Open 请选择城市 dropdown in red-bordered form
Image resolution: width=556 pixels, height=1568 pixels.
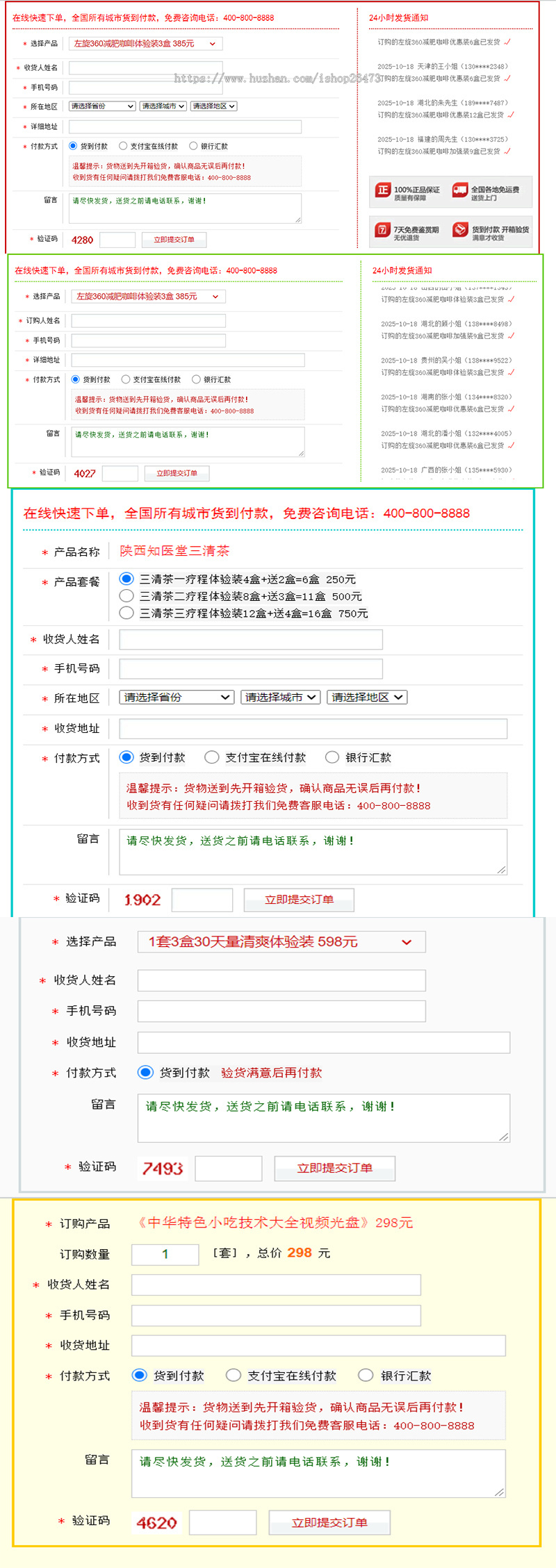click(163, 106)
